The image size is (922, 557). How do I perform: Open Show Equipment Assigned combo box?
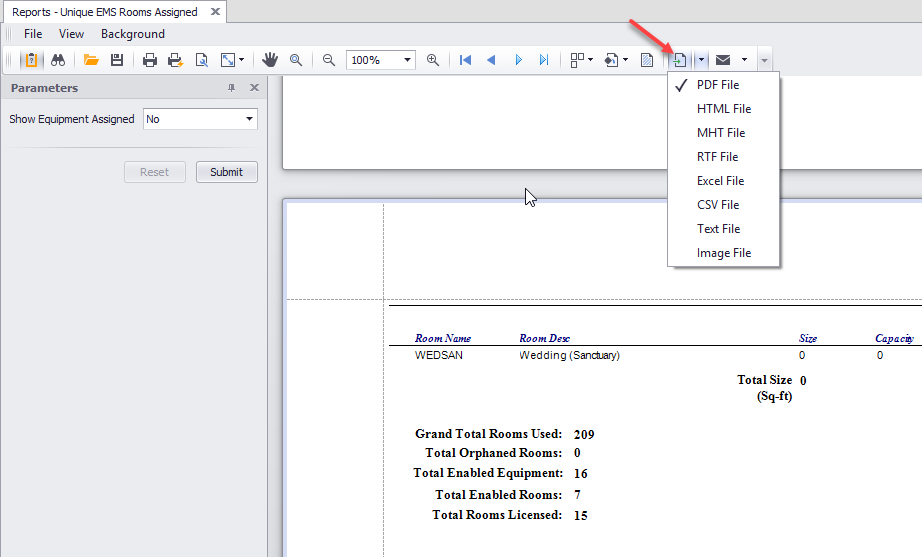coord(201,119)
